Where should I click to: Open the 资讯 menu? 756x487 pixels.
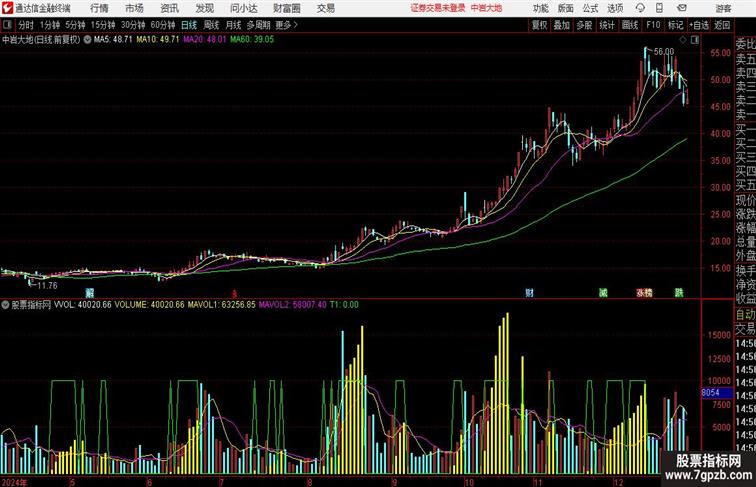point(169,8)
